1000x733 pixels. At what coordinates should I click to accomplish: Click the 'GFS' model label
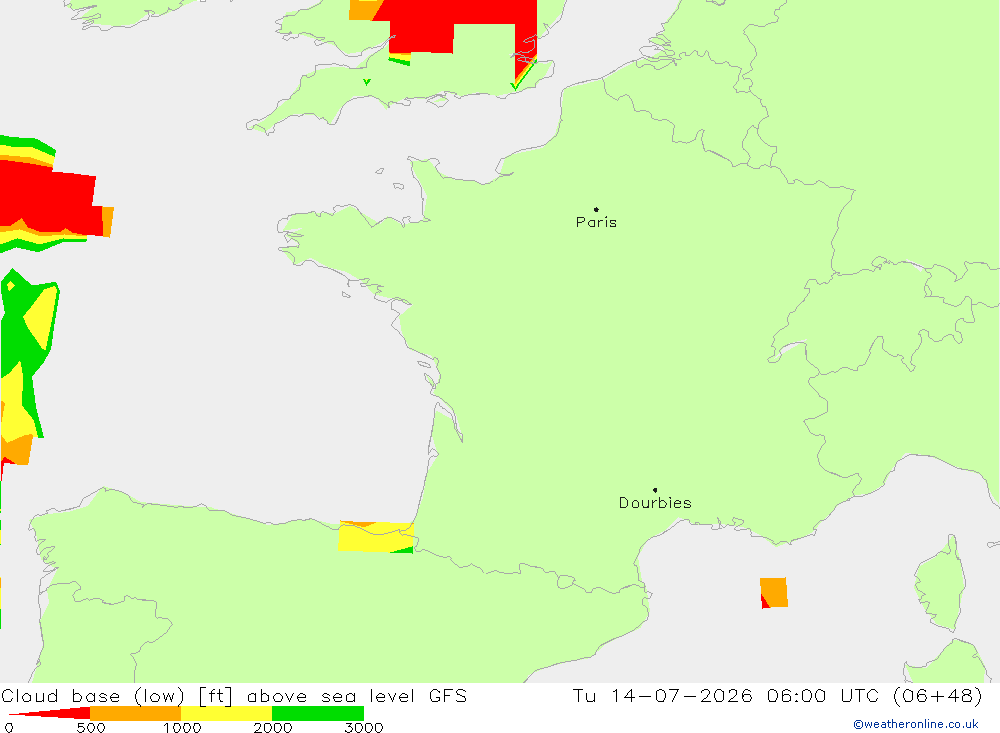pyautogui.click(x=448, y=695)
